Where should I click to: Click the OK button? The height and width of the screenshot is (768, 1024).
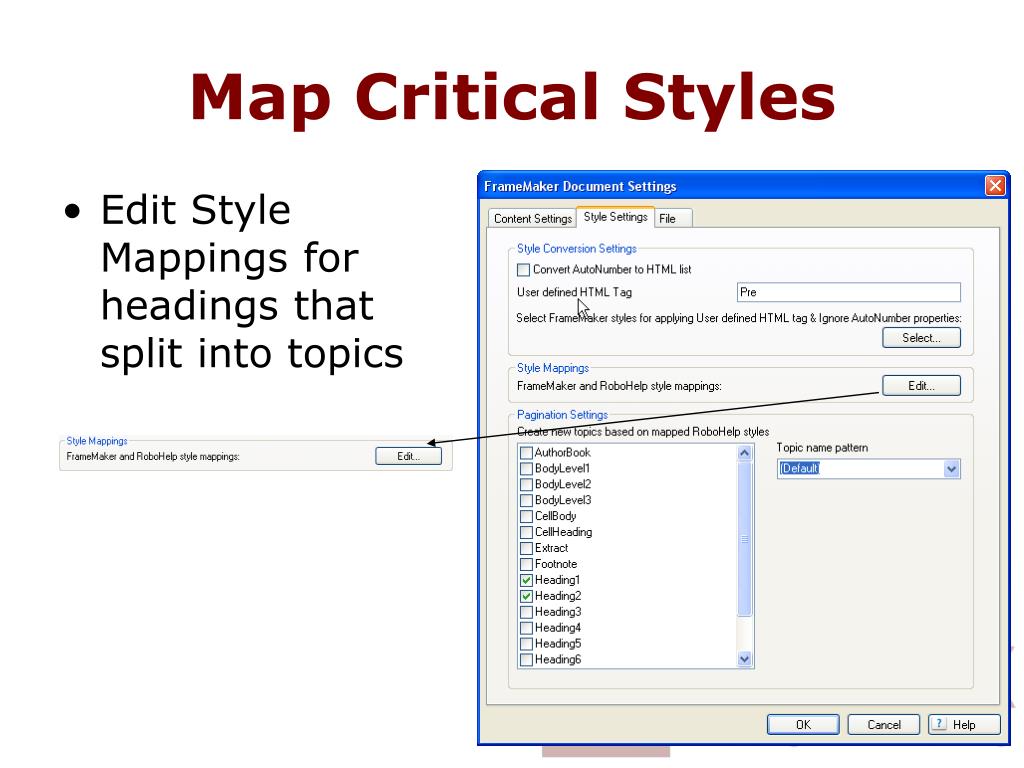coord(803,724)
